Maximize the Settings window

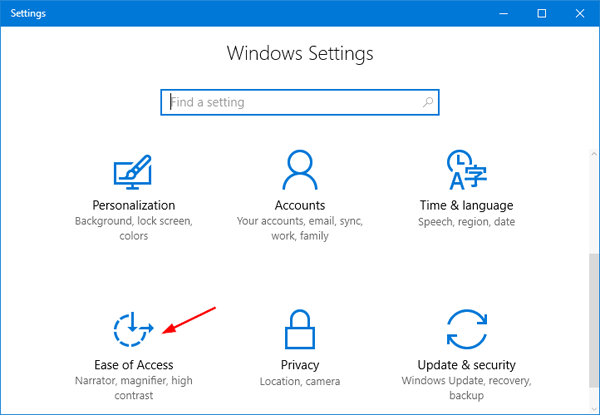pos(542,13)
